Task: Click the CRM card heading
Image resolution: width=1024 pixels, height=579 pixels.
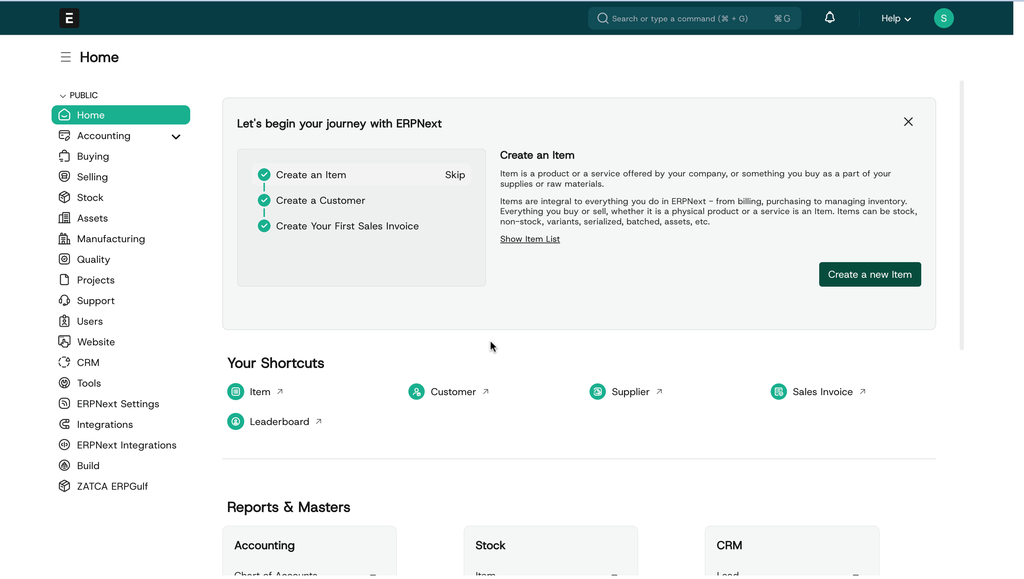Action: pyautogui.click(x=729, y=545)
